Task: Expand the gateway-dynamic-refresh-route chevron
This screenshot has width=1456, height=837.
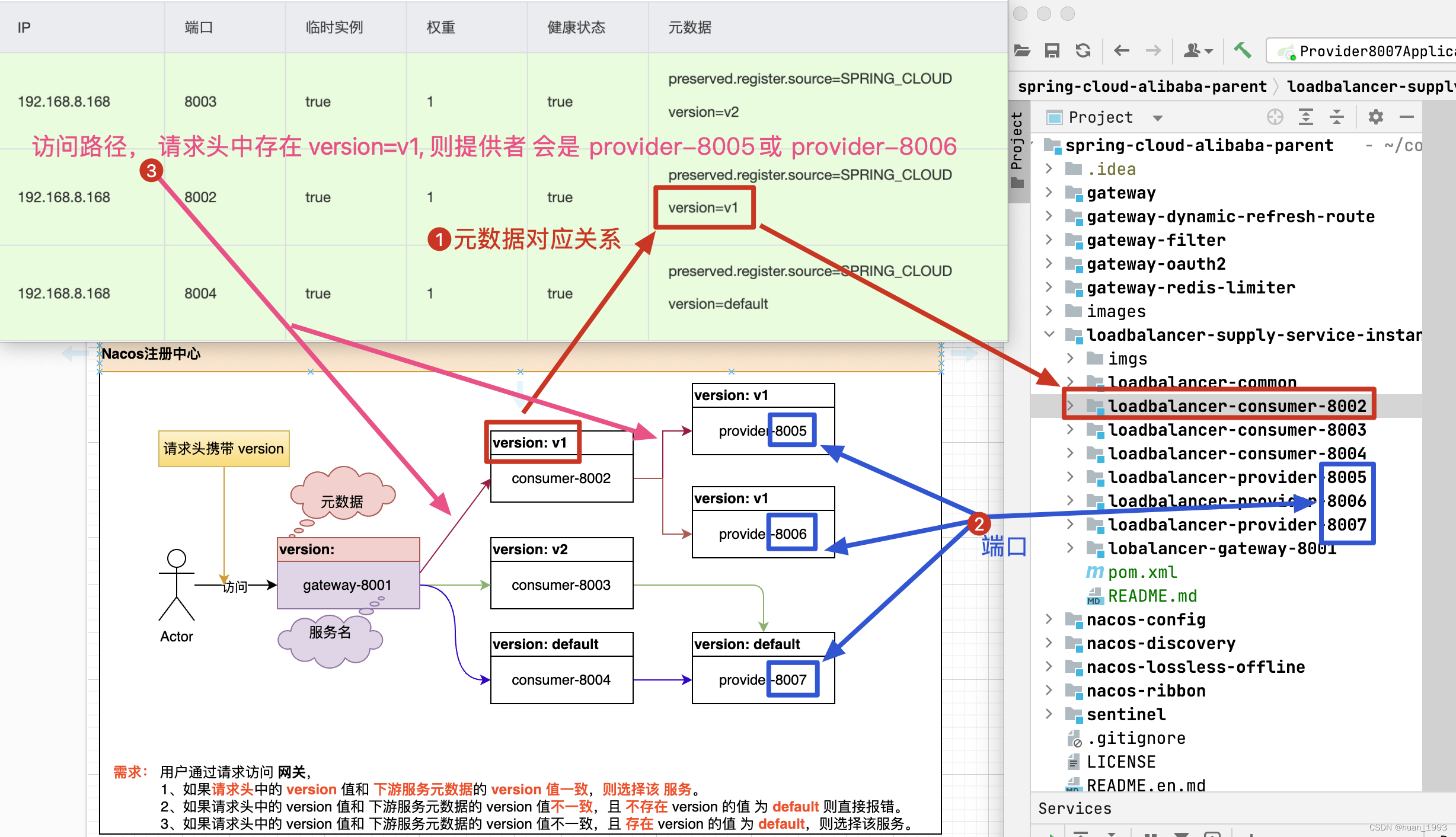Action: point(1049,216)
